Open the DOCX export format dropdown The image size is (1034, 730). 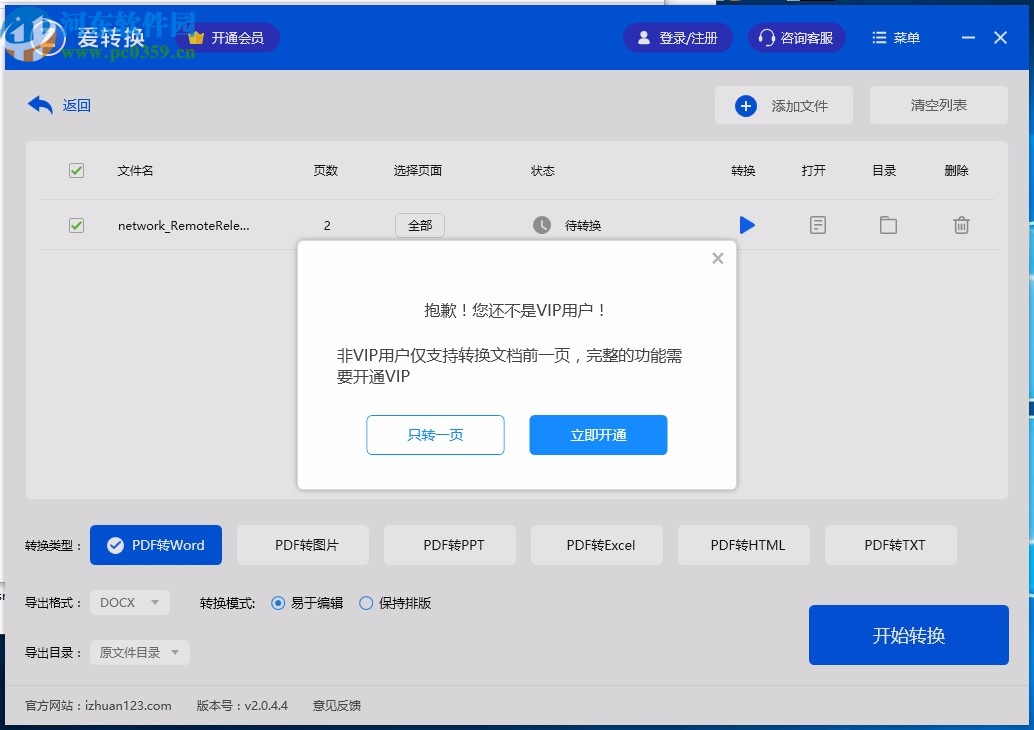click(129, 602)
